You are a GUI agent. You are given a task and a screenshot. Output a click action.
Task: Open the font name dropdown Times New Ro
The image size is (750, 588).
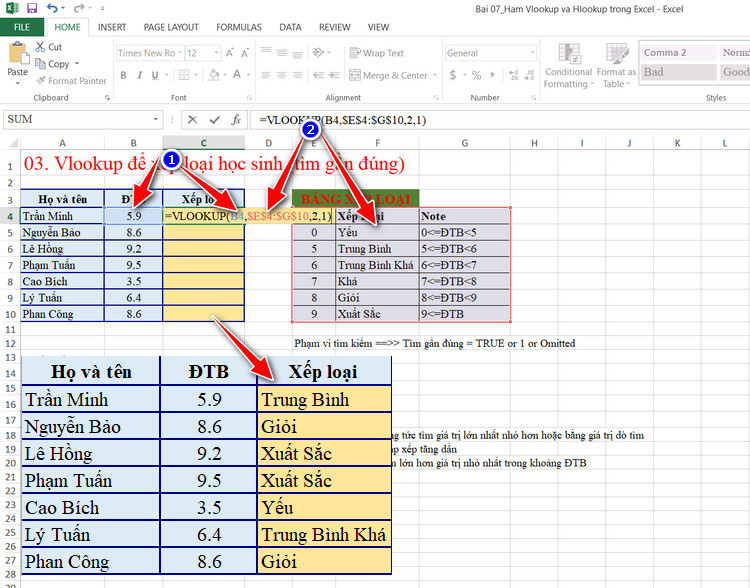(180, 53)
